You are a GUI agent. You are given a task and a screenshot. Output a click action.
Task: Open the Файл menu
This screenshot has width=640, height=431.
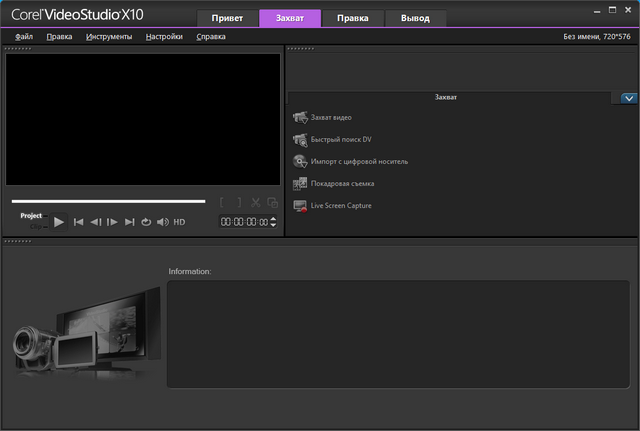point(24,37)
